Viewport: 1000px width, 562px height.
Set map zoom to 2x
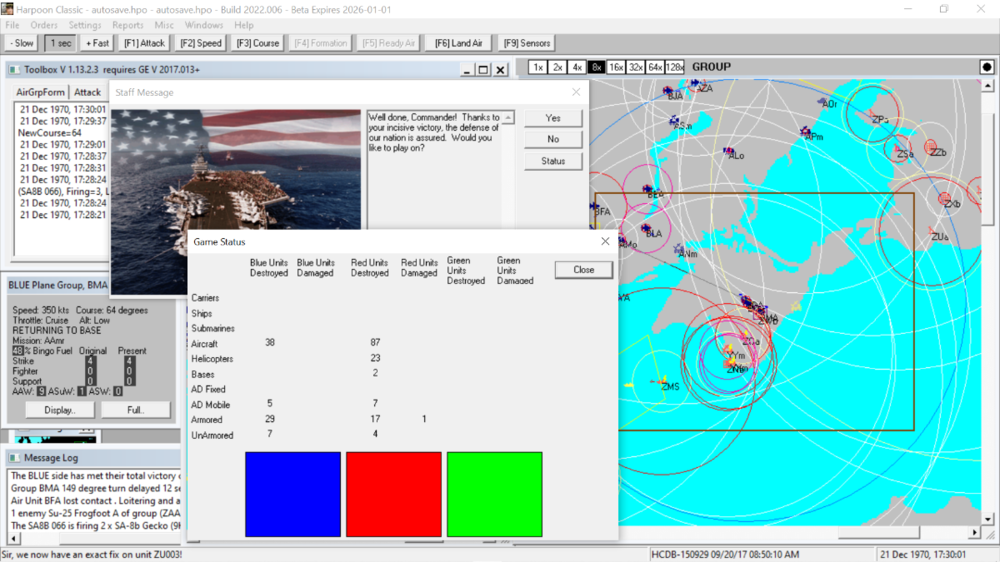pyautogui.click(x=557, y=67)
